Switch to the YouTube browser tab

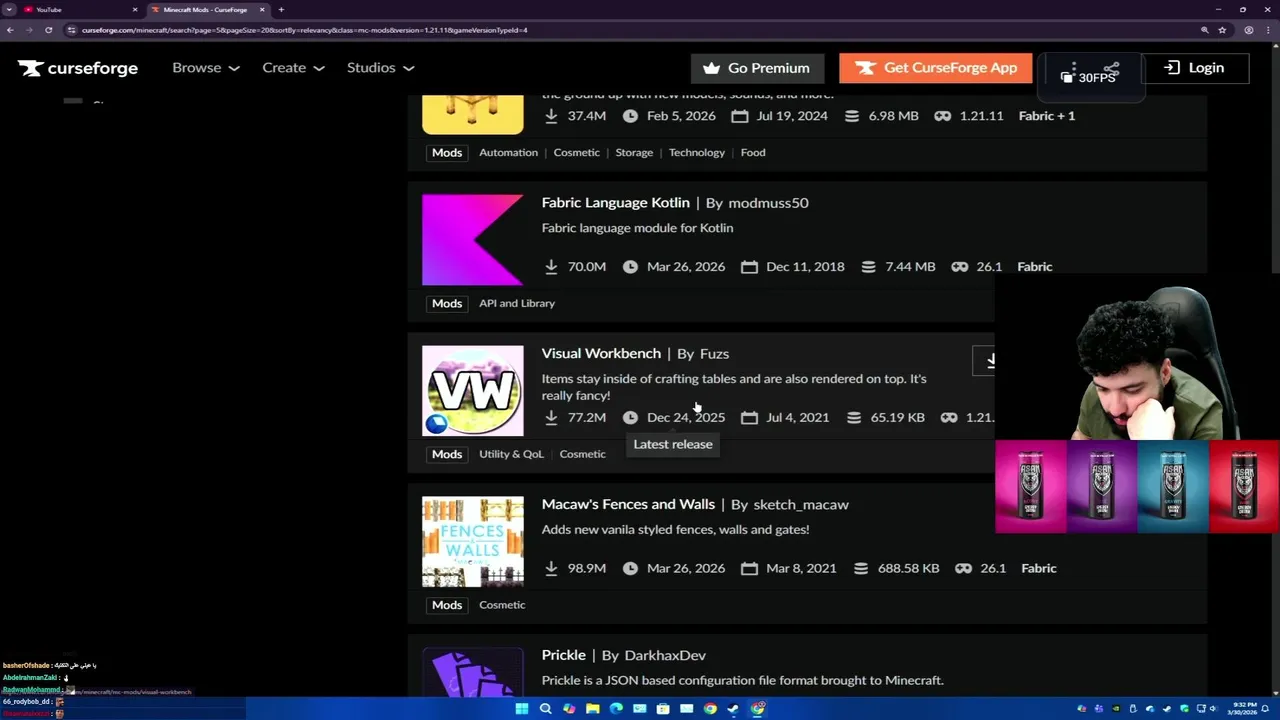(79, 10)
